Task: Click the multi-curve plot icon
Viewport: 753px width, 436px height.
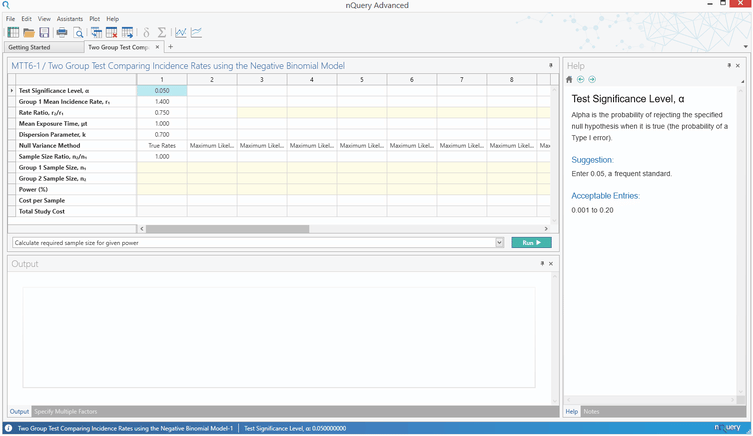Action: point(196,33)
